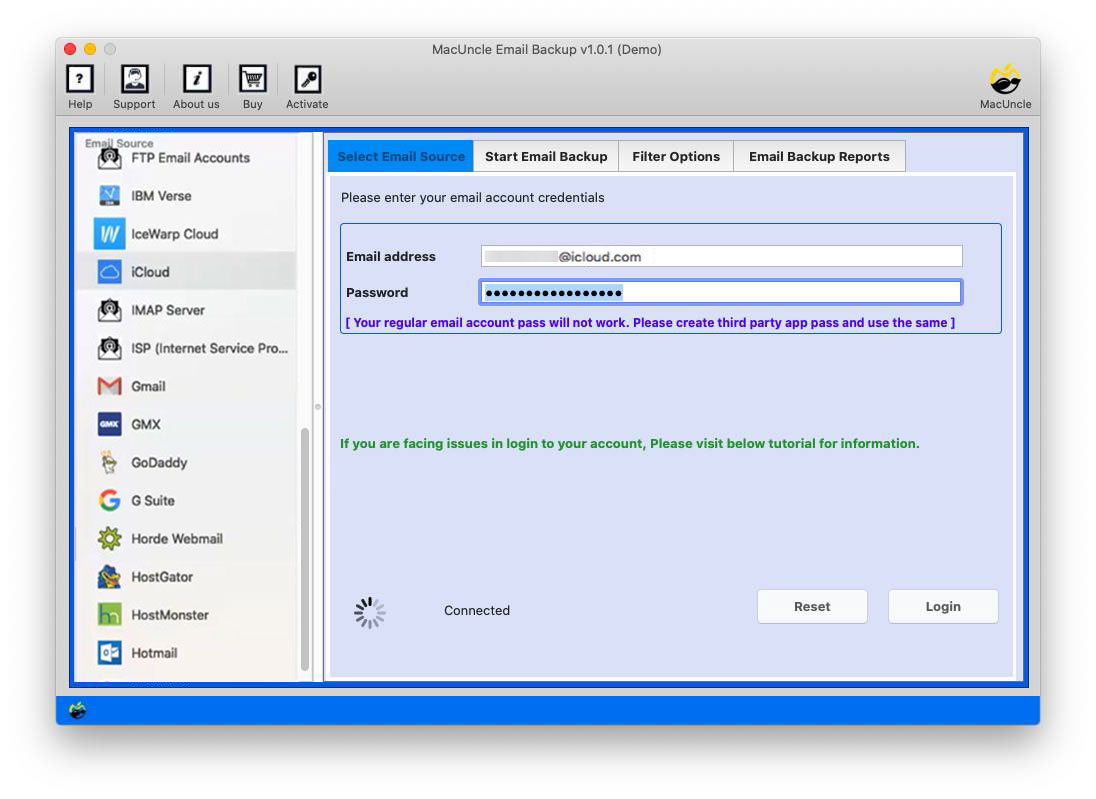Open the Filter Options tab
Screen dimensions: 1096x799
(x=676, y=156)
